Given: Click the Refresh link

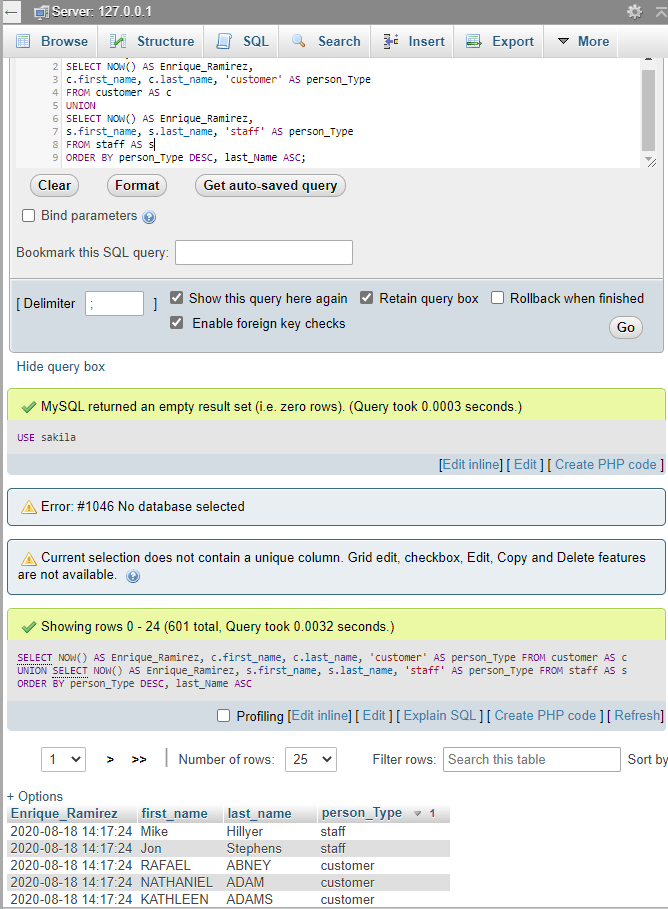Looking at the screenshot, I should (637, 716).
